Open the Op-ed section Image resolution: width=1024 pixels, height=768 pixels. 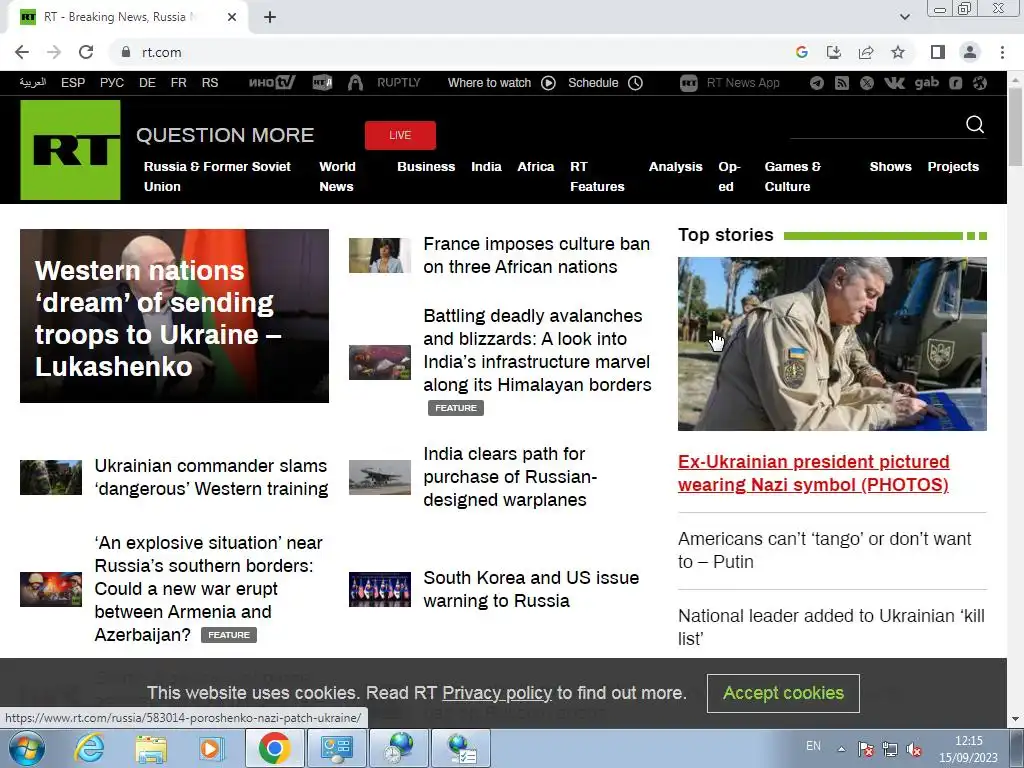(729, 176)
